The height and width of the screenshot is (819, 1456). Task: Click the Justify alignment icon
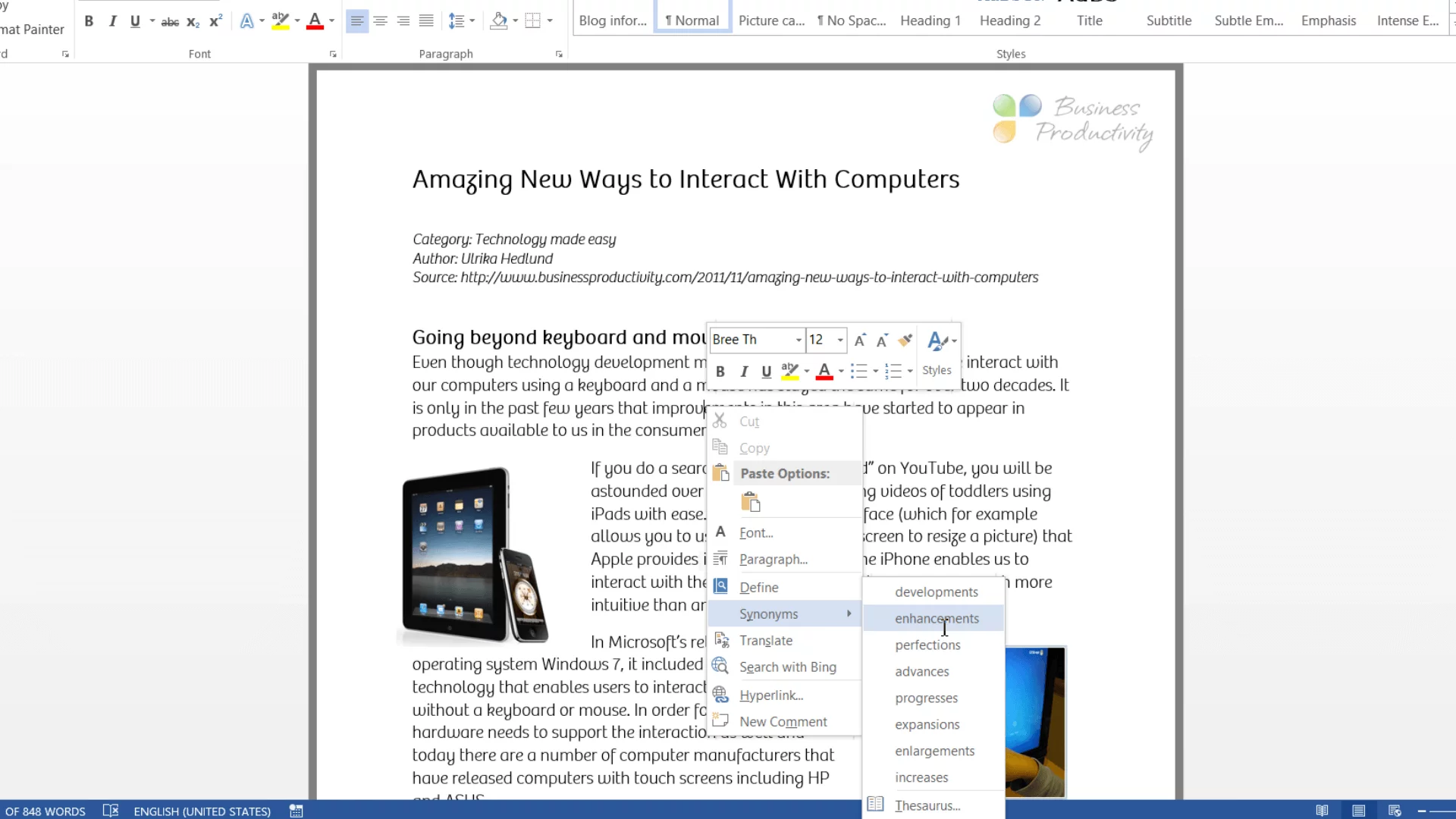[426, 21]
